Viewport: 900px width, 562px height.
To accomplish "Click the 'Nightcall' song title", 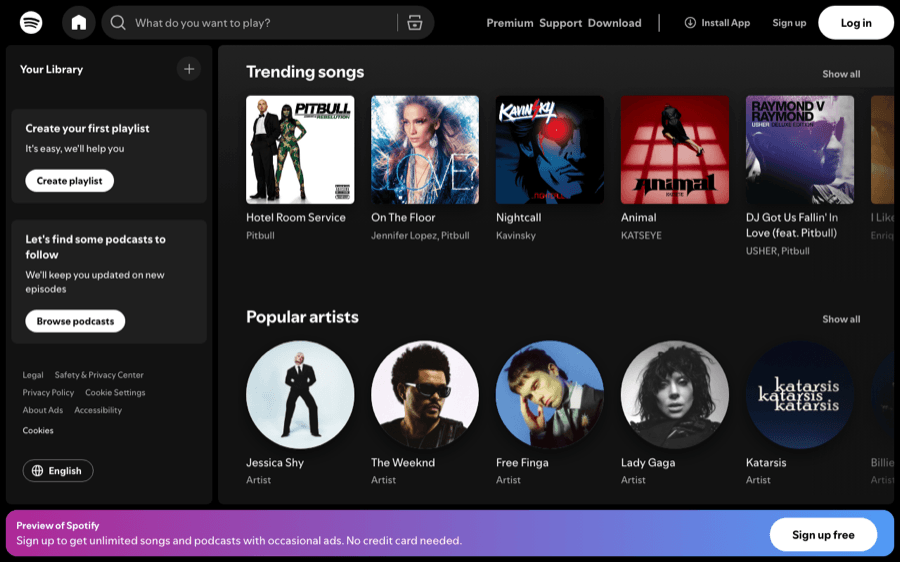I will [x=518, y=218].
